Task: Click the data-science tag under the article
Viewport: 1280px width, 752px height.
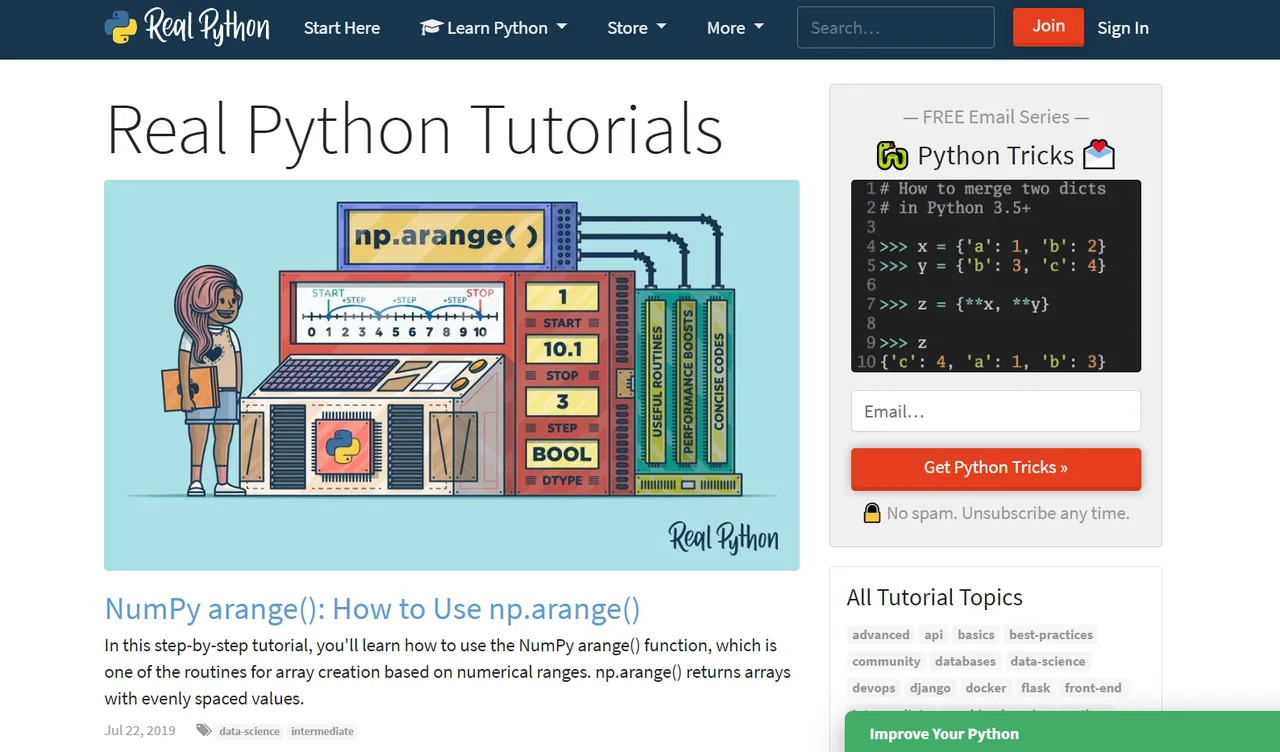Action: pos(250,731)
